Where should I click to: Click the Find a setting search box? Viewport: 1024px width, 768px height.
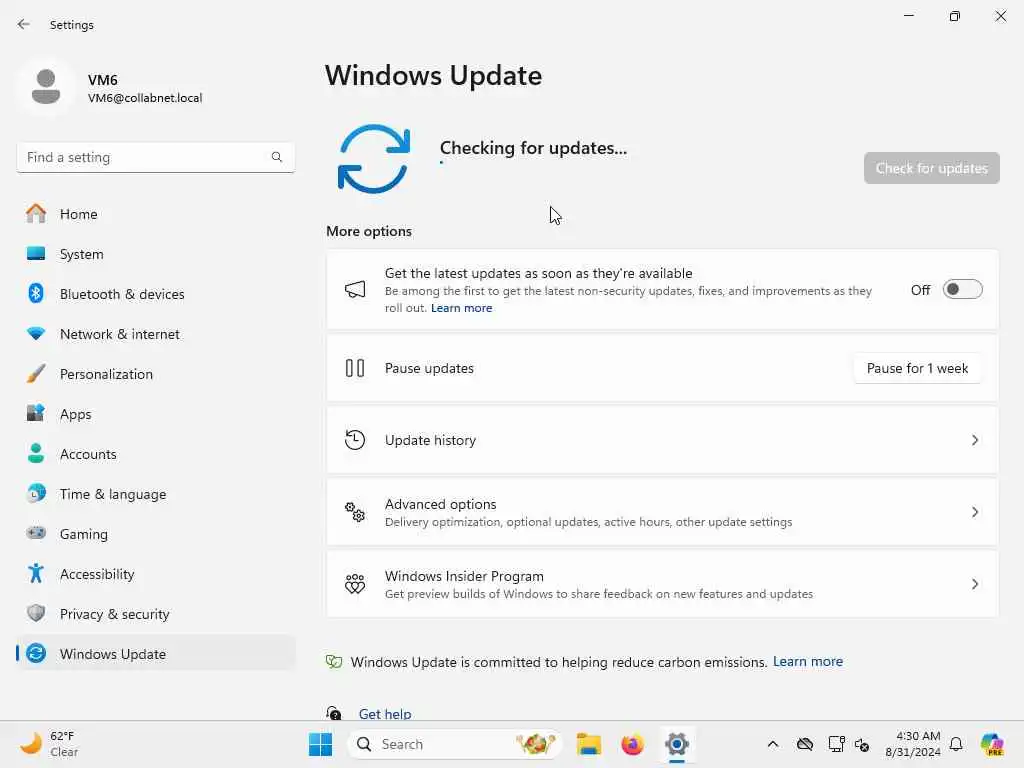coord(155,157)
